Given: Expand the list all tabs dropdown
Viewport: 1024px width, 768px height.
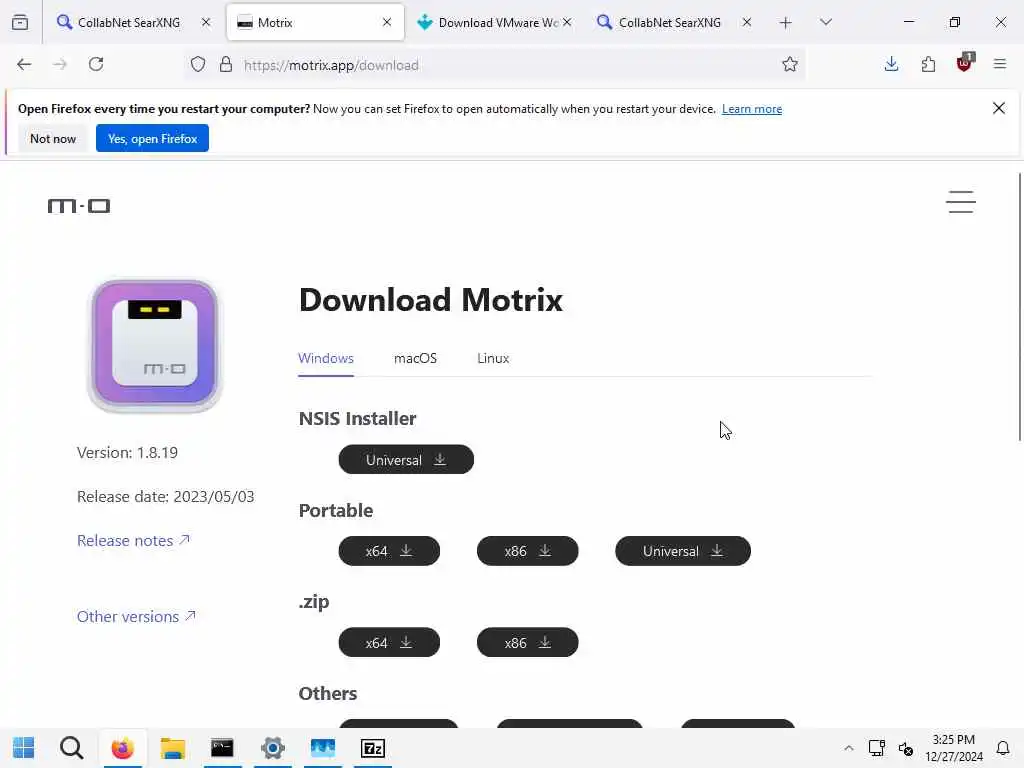Looking at the screenshot, I should [x=825, y=22].
